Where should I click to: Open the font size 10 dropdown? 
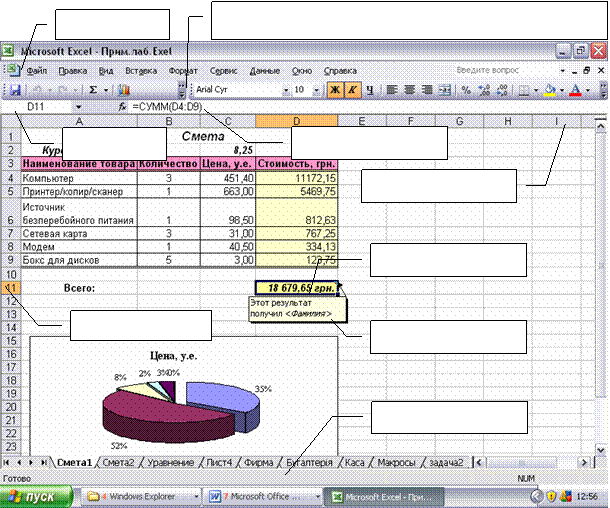point(316,90)
